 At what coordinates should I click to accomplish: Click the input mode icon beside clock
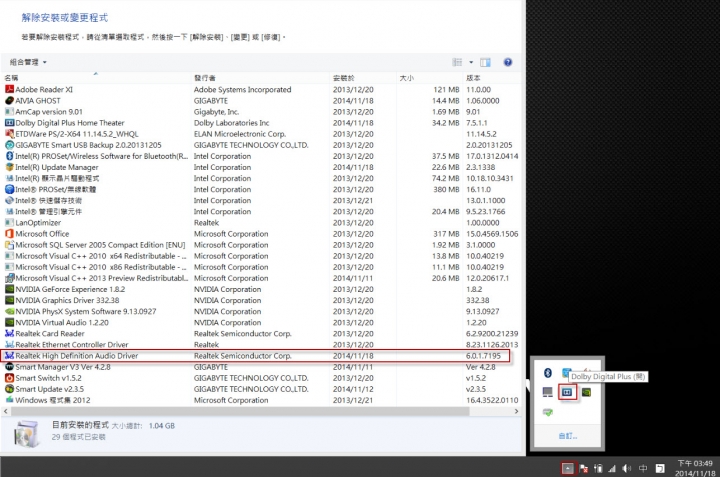pyautogui.click(x=659, y=468)
